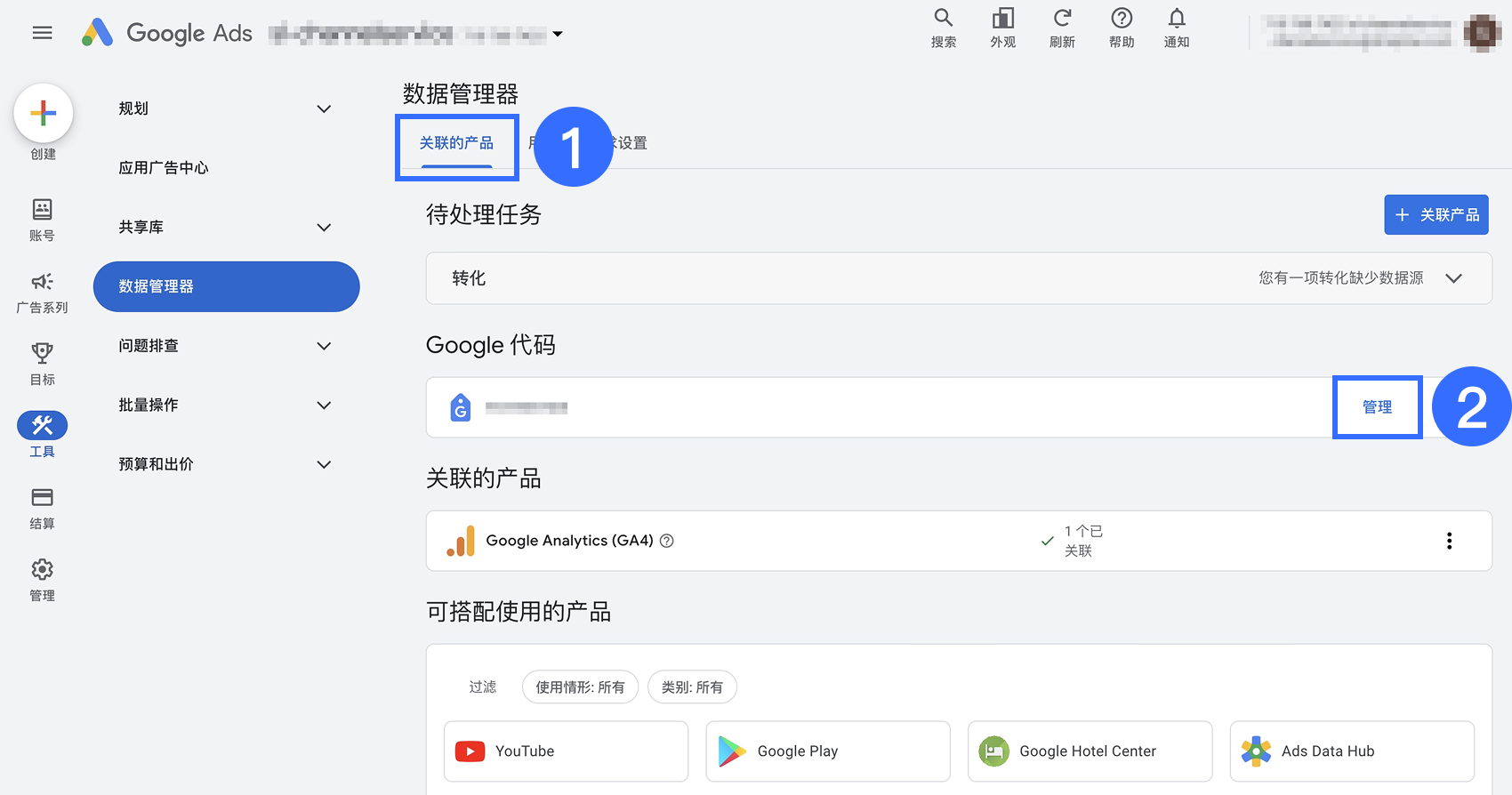The height and width of the screenshot is (795, 1512).
Task: Switch to the 关联的产品 tab
Action: pyautogui.click(x=456, y=143)
